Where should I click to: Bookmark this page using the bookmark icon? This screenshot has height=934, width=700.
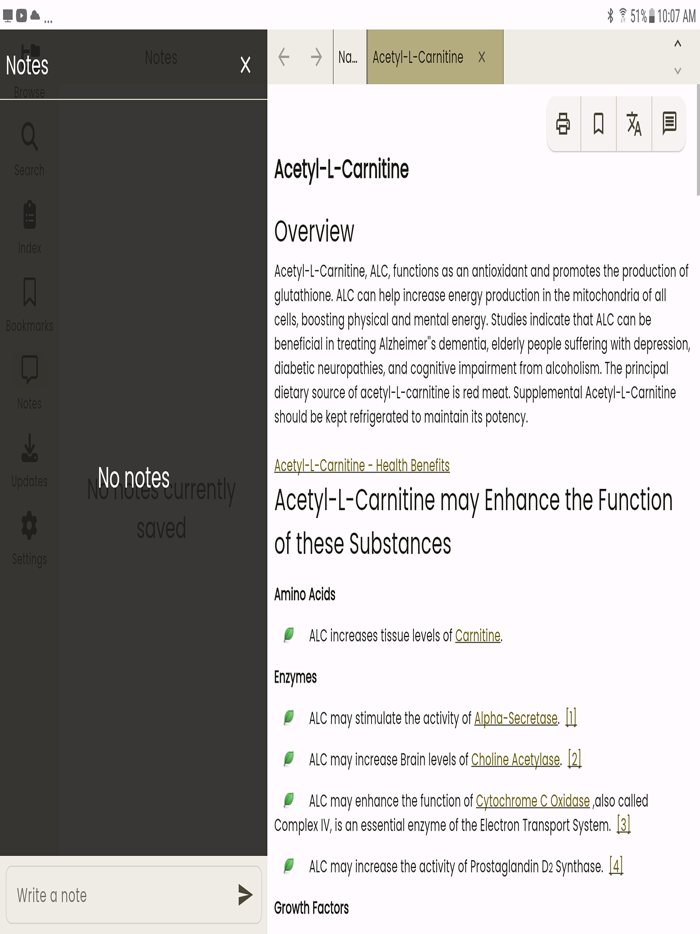click(x=598, y=124)
